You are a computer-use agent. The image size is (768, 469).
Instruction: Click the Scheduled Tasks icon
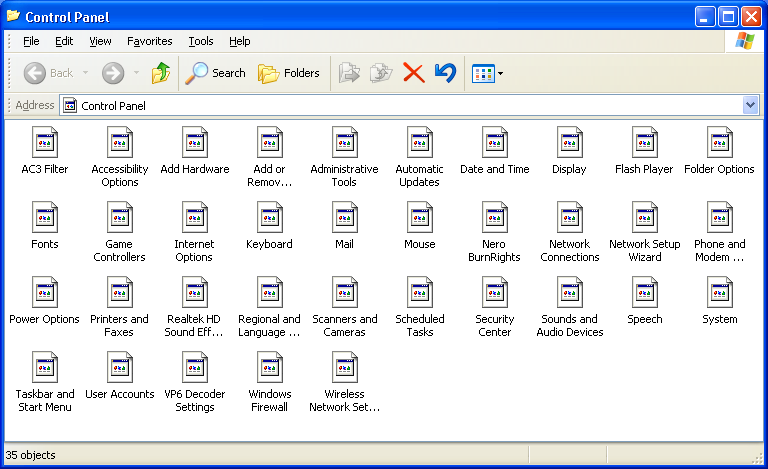point(419,292)
